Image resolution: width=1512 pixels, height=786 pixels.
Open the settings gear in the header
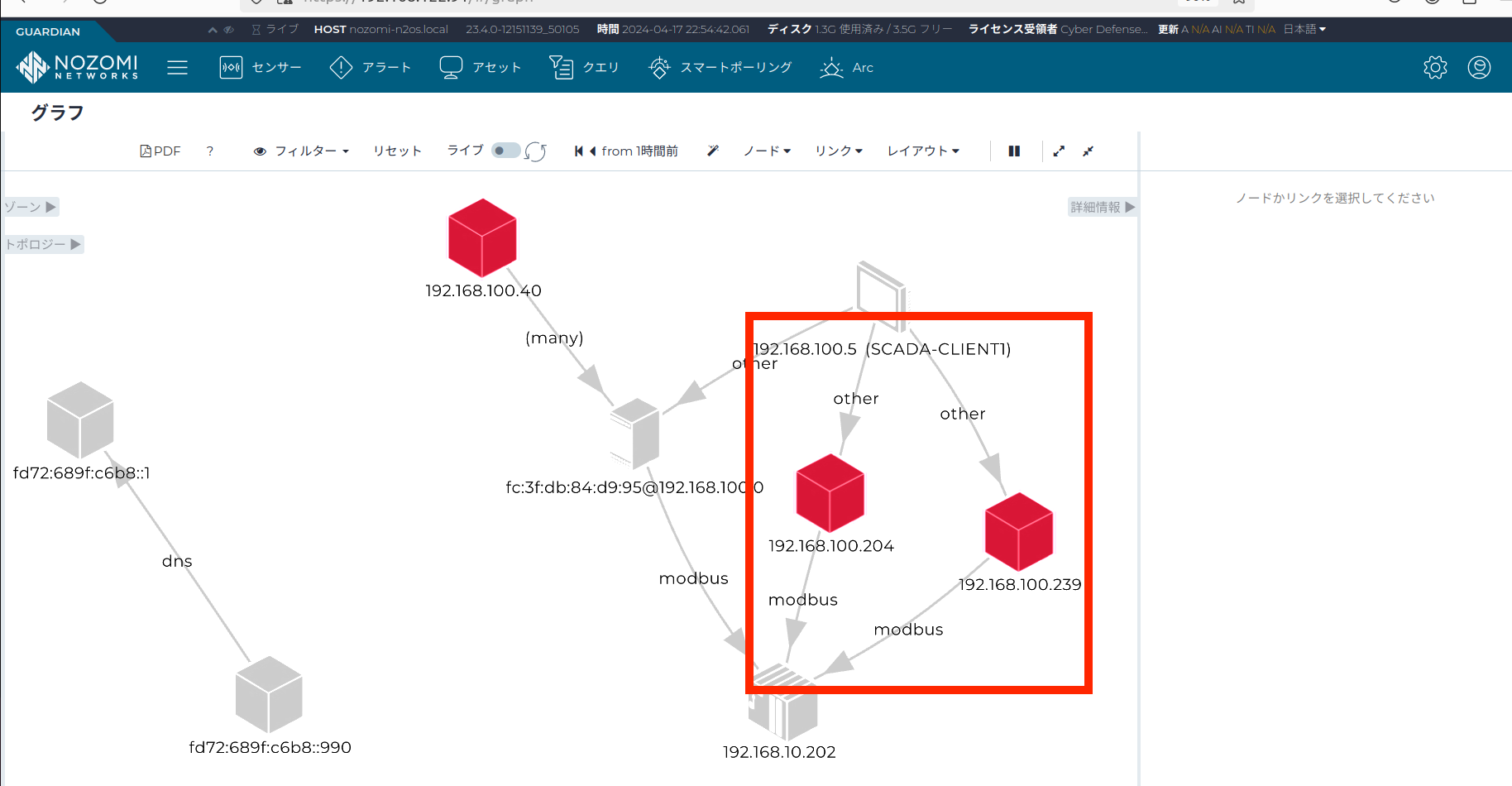pos(1435,68)
